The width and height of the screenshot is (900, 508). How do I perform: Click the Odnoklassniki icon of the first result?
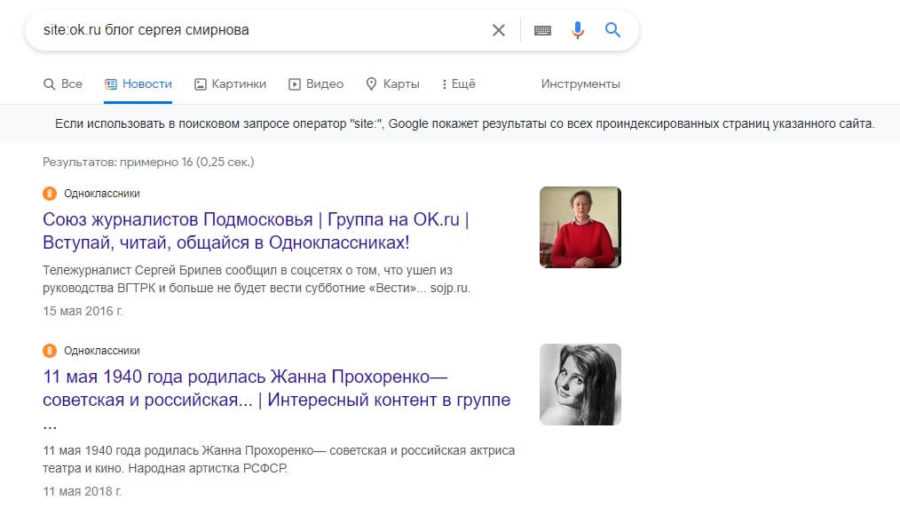pyautogui.click(x=50, y=194)
